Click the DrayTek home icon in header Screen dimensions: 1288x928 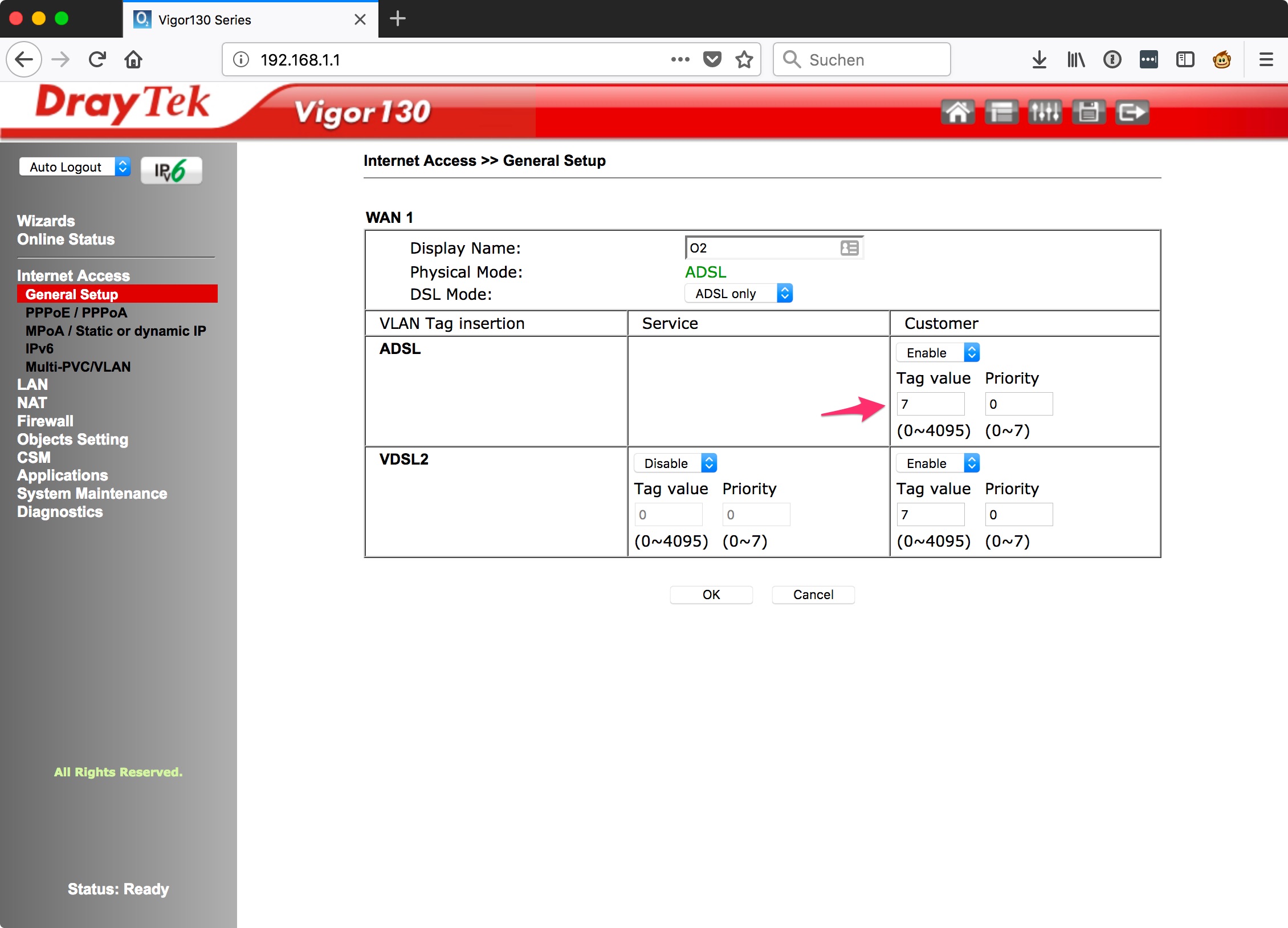pyautogui.click(x=957, y=112)
